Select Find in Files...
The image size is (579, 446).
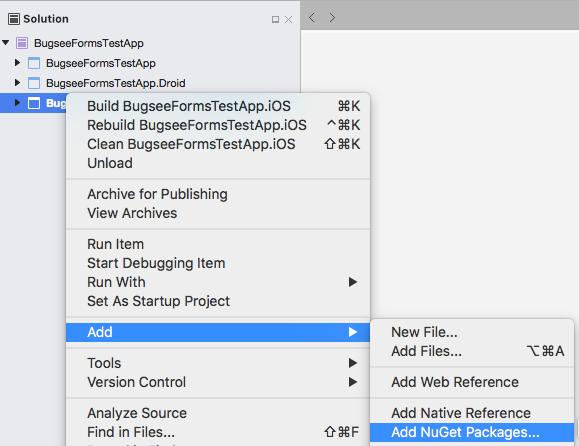[x=218, y=432]
